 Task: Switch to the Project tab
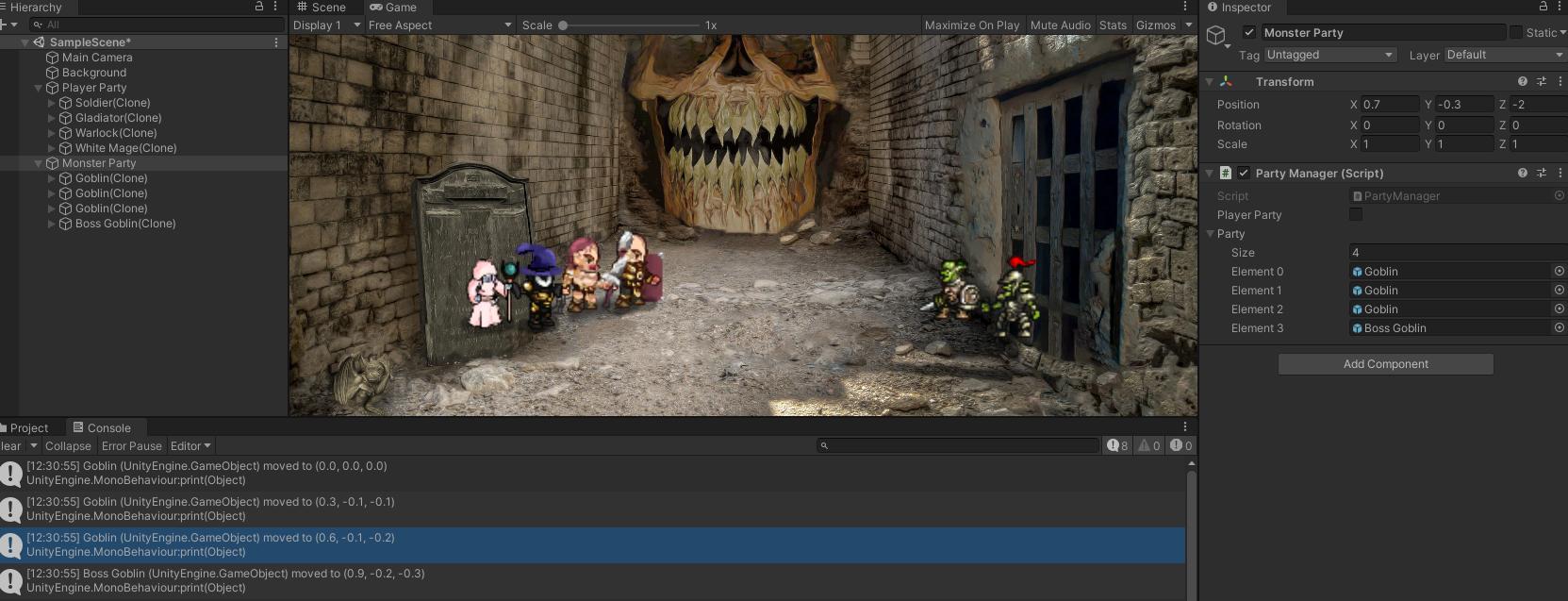coord(25,428)
